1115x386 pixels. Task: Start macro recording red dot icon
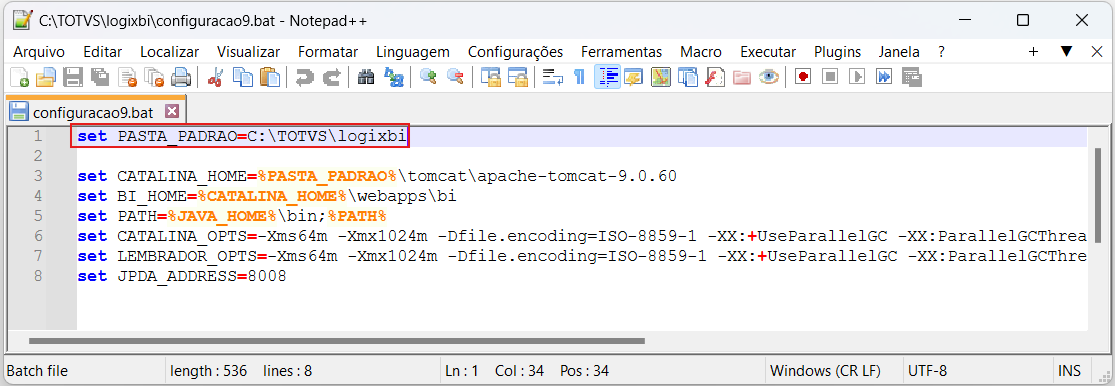804,77
